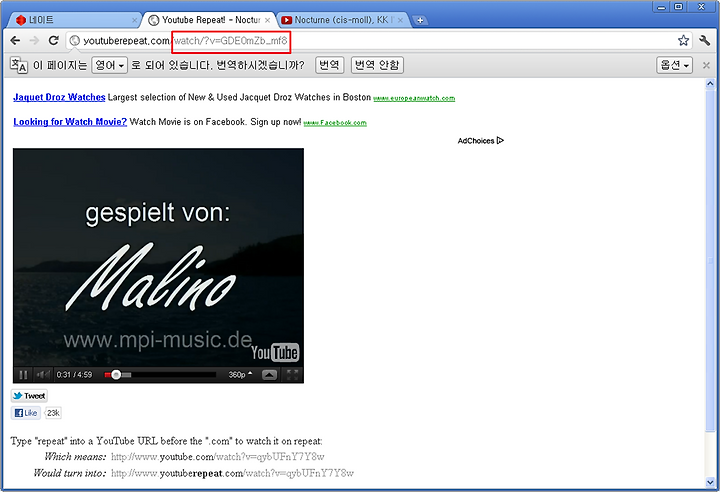This screenshot has height=492, width=720.
Task: Click the YouTube logo on the video
Action: [275, 353]
